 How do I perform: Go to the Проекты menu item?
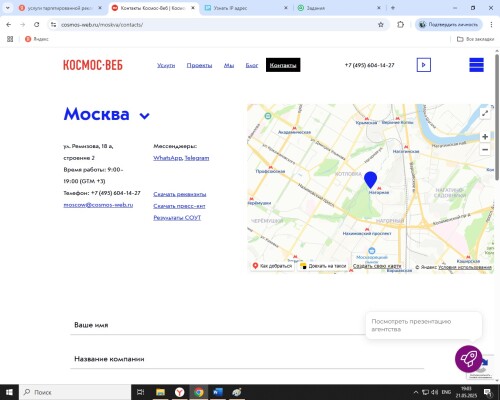click(199, 65)
